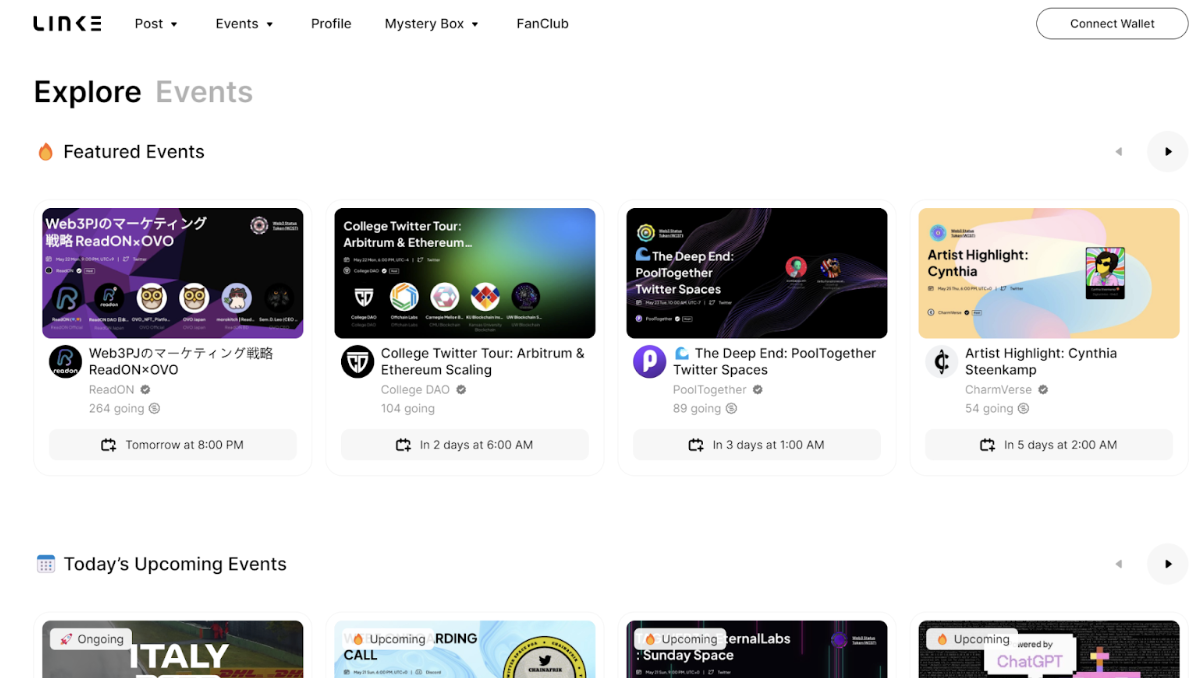The image size is (1202, 678).
Task: Open the upcoming ChainAfrik call event card
Action: tap(465, 649)
